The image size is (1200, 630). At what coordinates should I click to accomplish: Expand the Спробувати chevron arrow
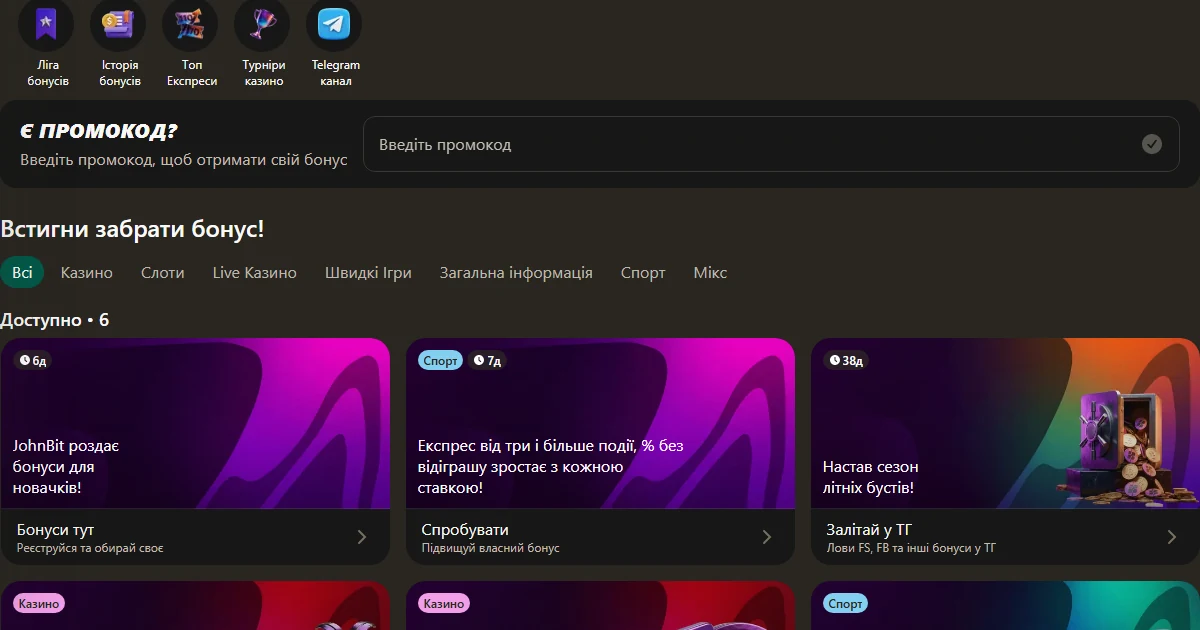tap(767, 537)
